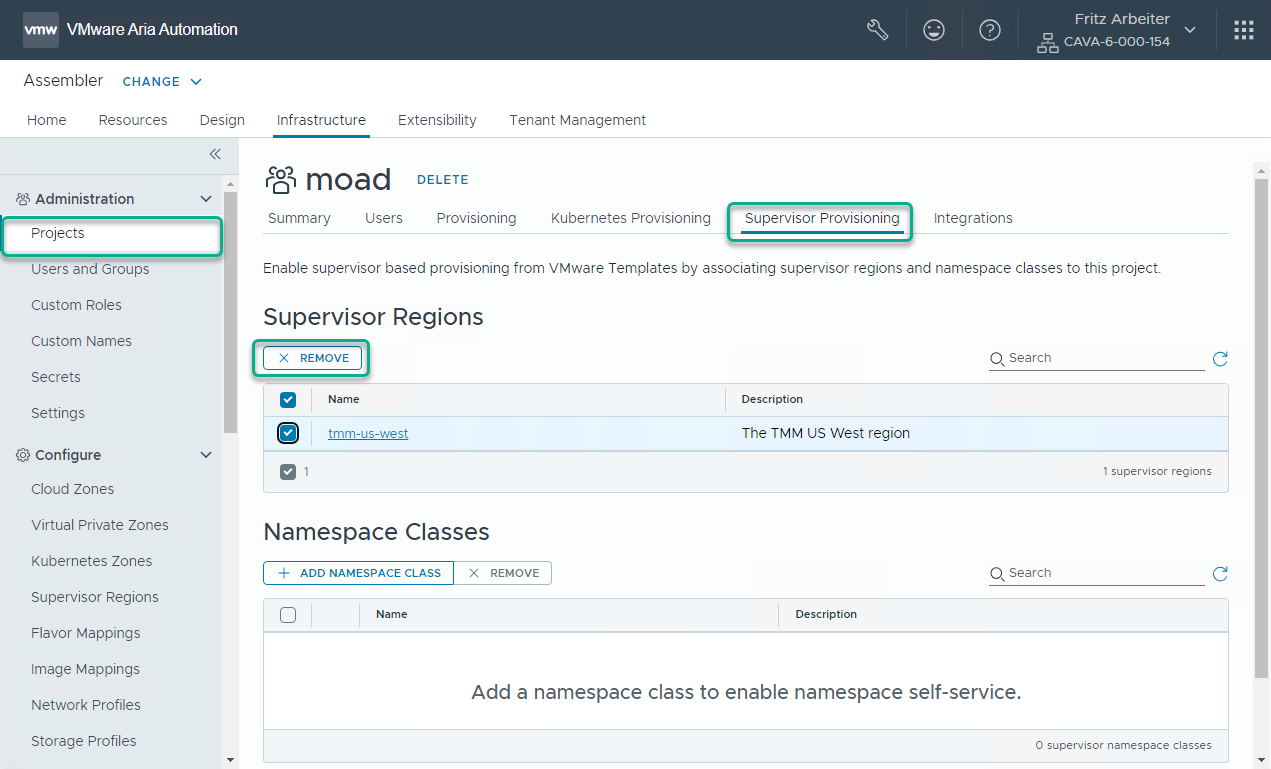Select the Infrastructure tab
Image resolution: width=1271 pixels, height=769 pixels.
click(x=321, y=120)
